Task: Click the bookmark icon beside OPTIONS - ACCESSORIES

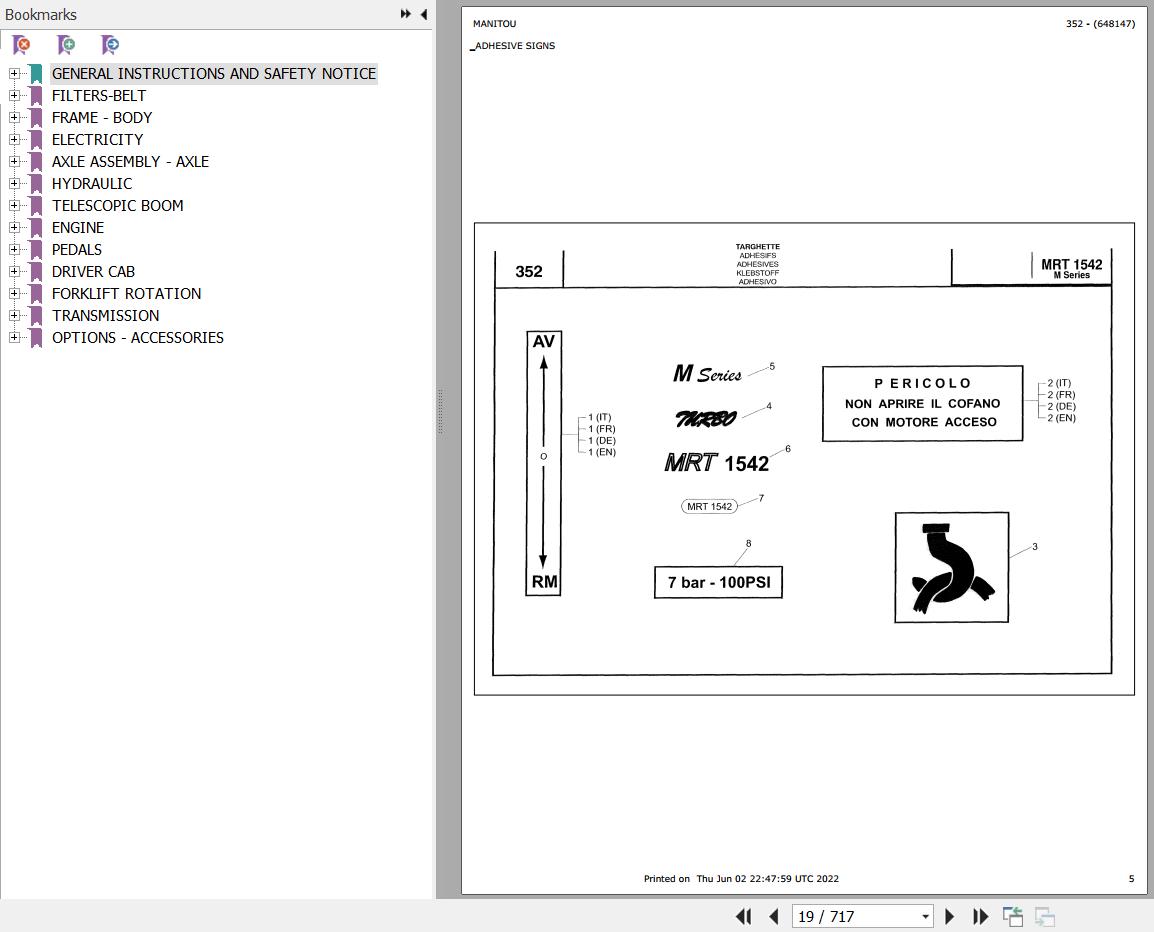Action: [35, 337]
